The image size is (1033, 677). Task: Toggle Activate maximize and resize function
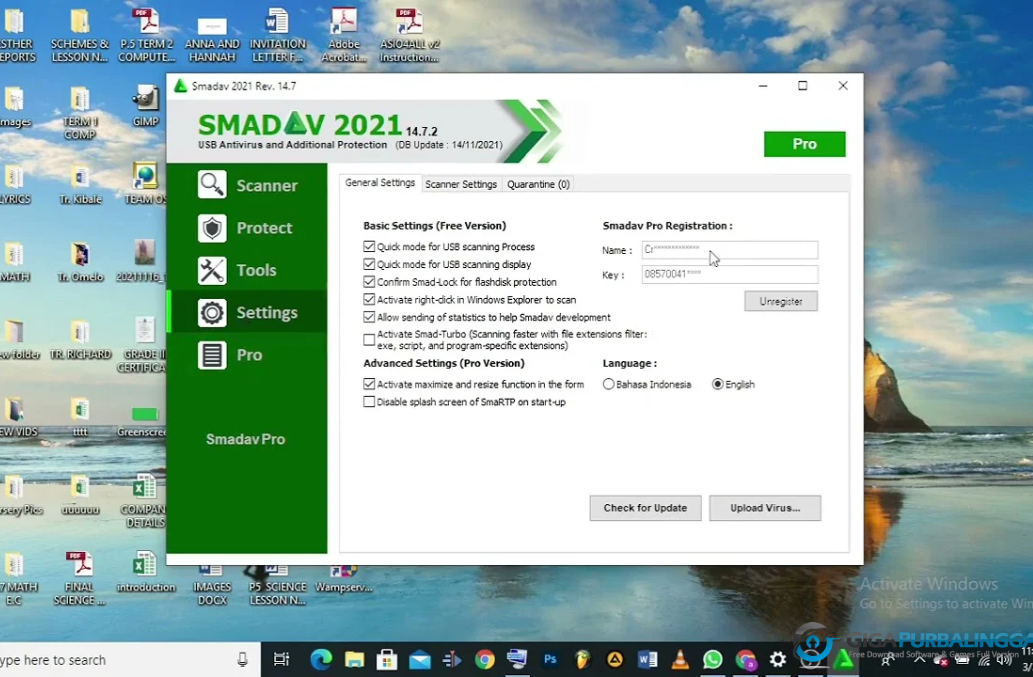[369, 384]
